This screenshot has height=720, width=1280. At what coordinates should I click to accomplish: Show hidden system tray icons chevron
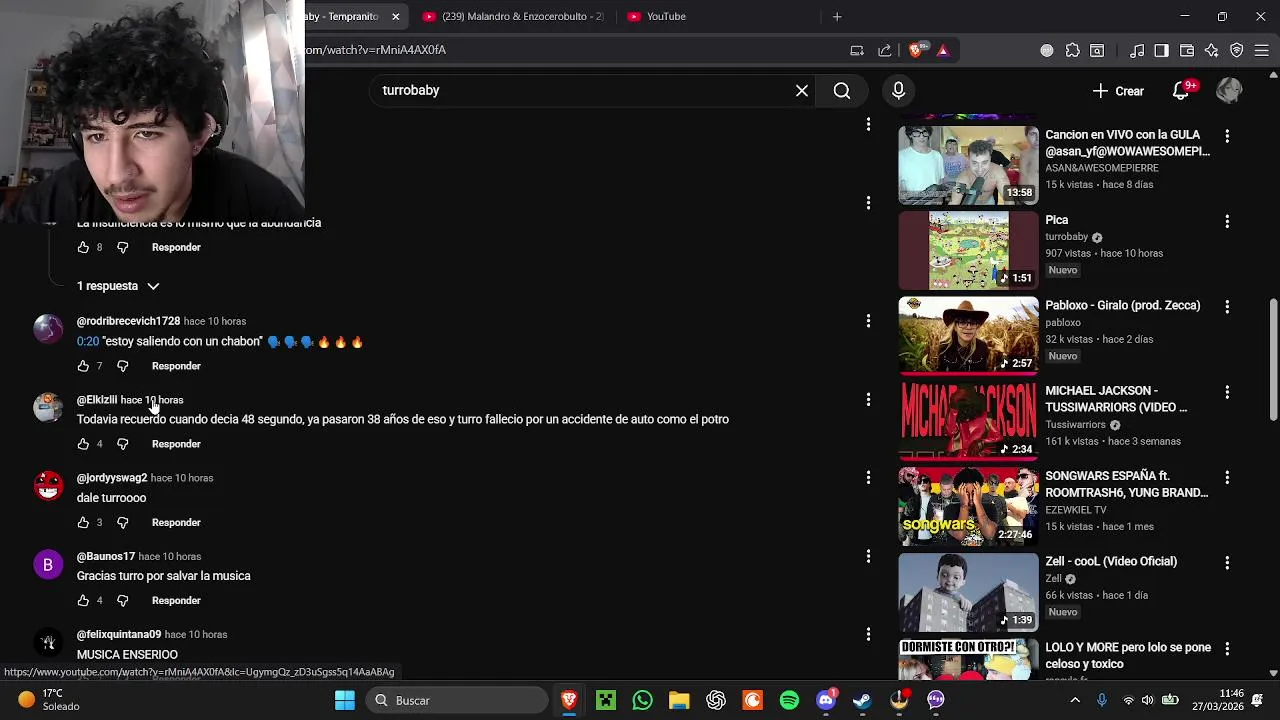point(1075,701)
